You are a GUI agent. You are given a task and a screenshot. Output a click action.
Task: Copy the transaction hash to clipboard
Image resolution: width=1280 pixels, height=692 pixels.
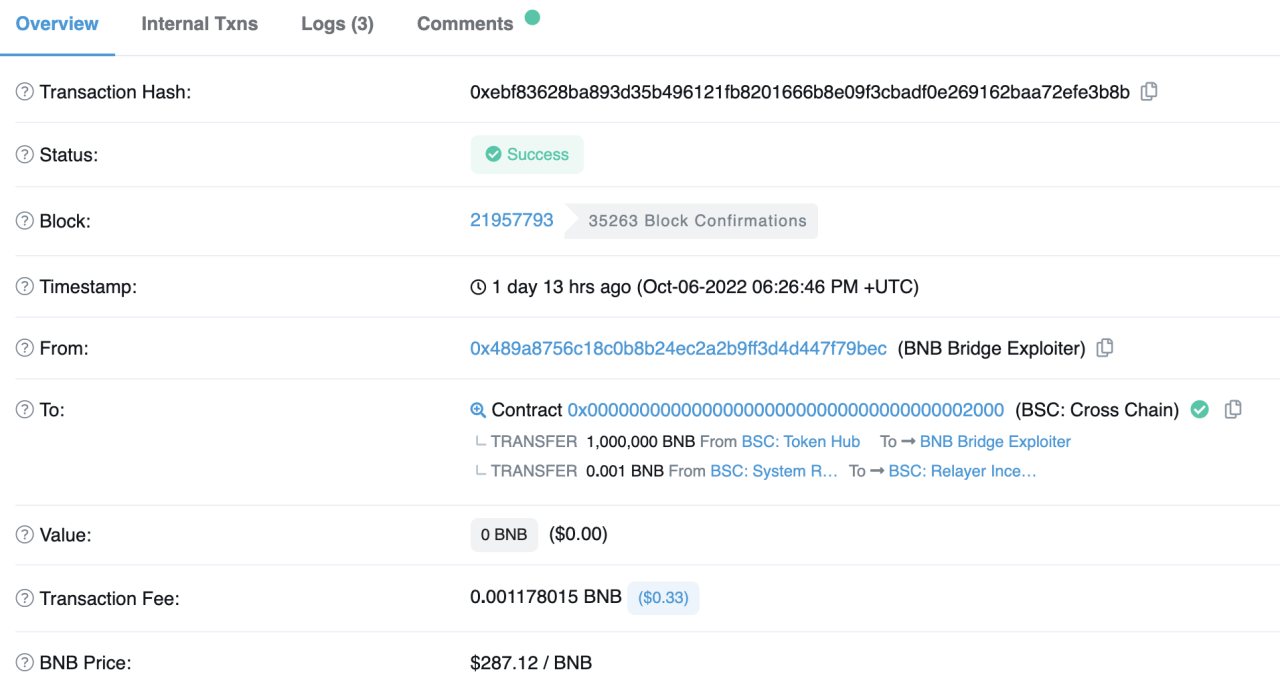point(1149,91)
